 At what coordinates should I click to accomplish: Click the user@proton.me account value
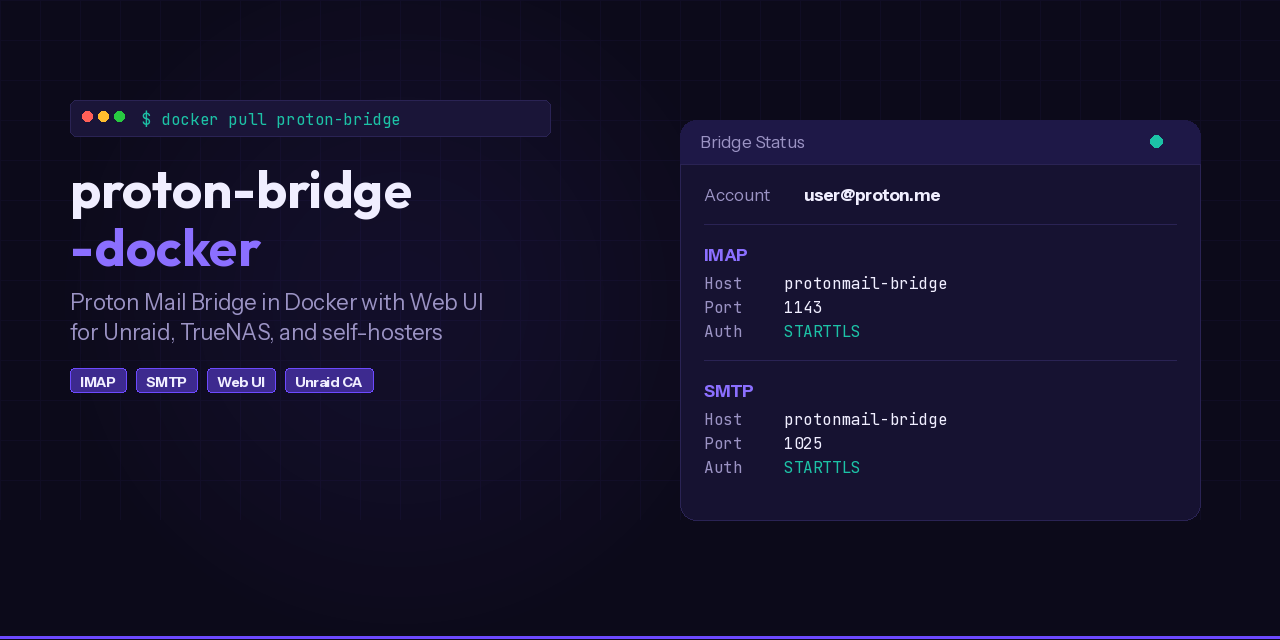pos(872,195)
